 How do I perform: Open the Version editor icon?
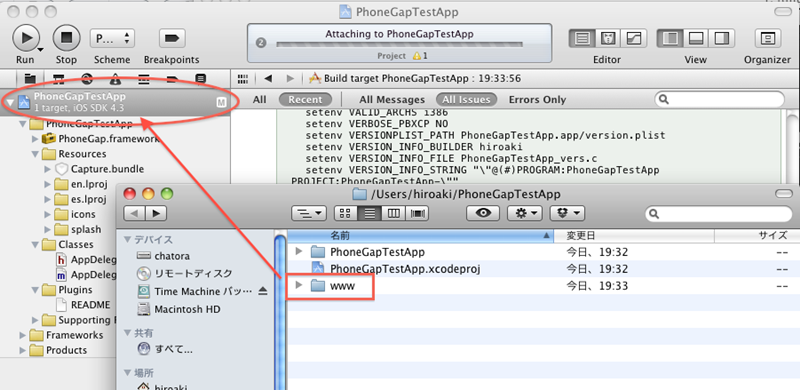pyautogui.click(x=633, y=38)
